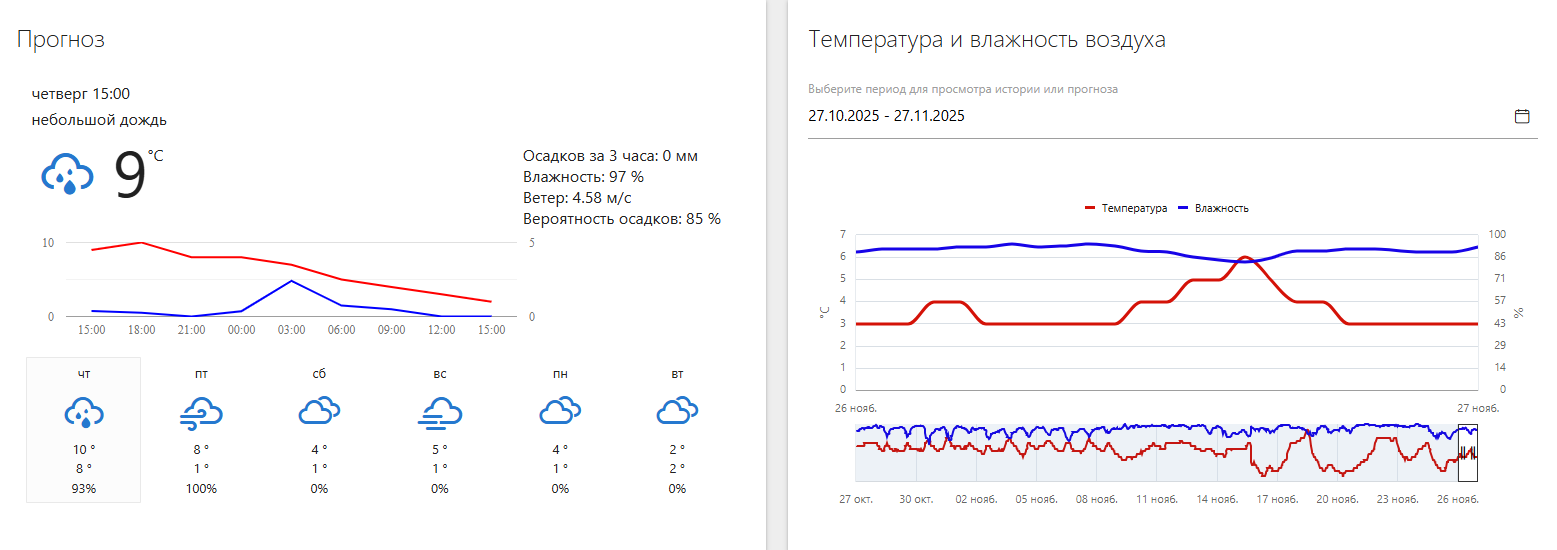Select Thursday's rain forecast icon
Viewport: 1557px width, 550px height.
84,412
